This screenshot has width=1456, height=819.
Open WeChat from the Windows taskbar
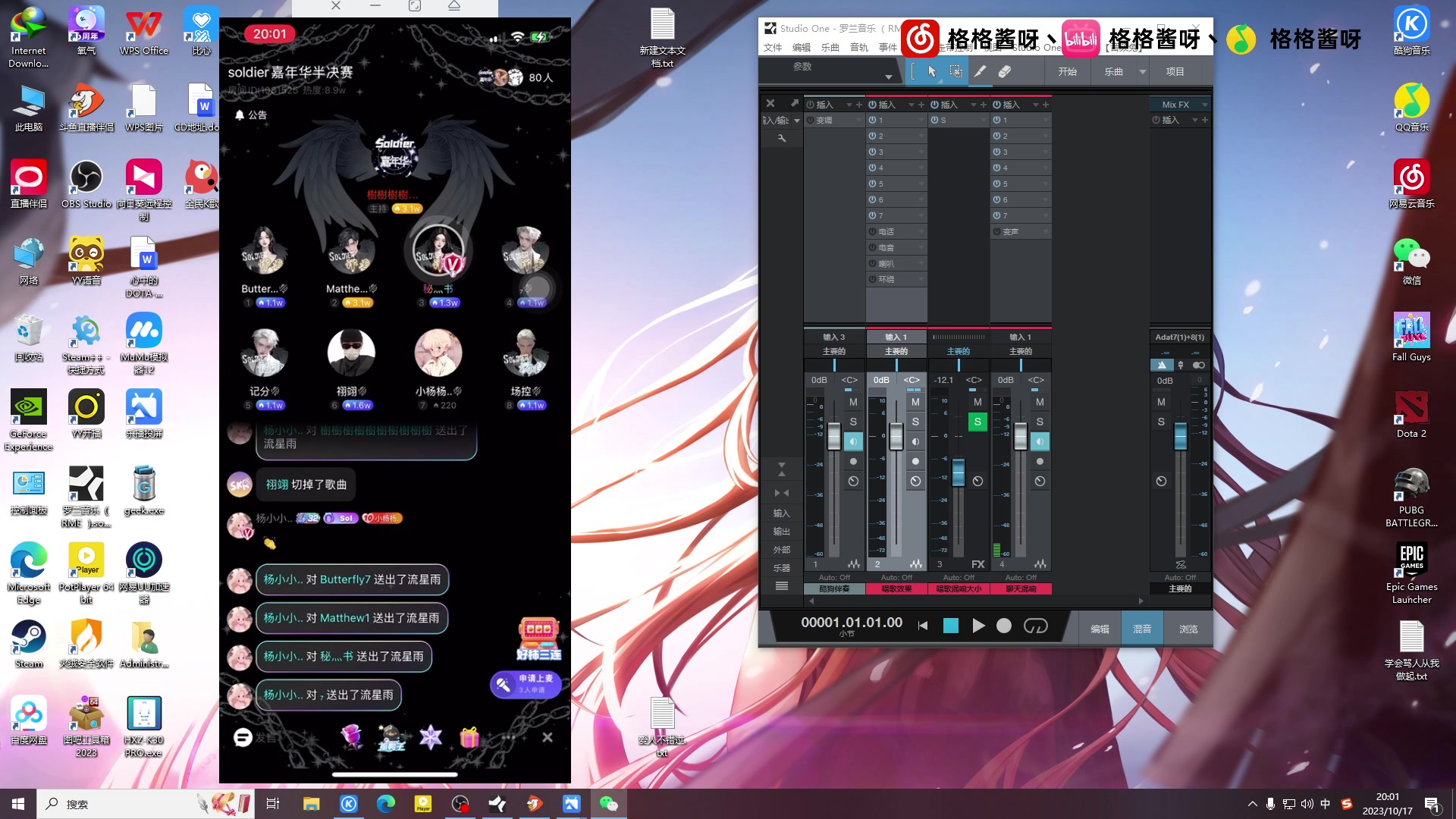(609, 804)
